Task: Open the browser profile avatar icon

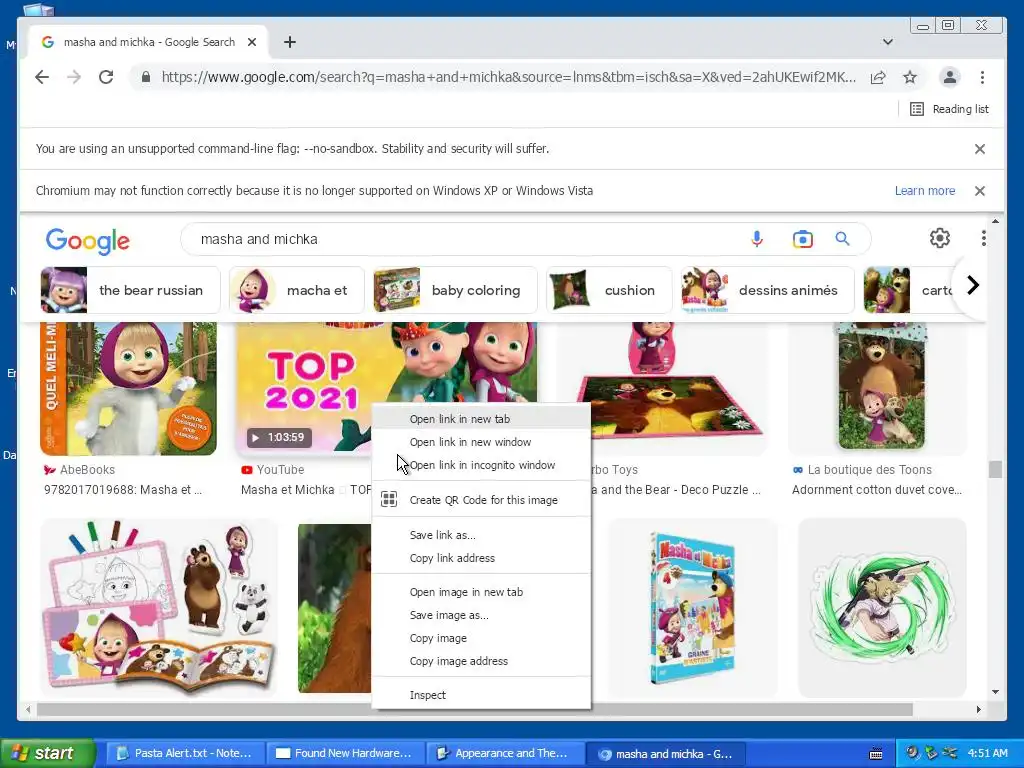Action: click(x=950, y=77)
